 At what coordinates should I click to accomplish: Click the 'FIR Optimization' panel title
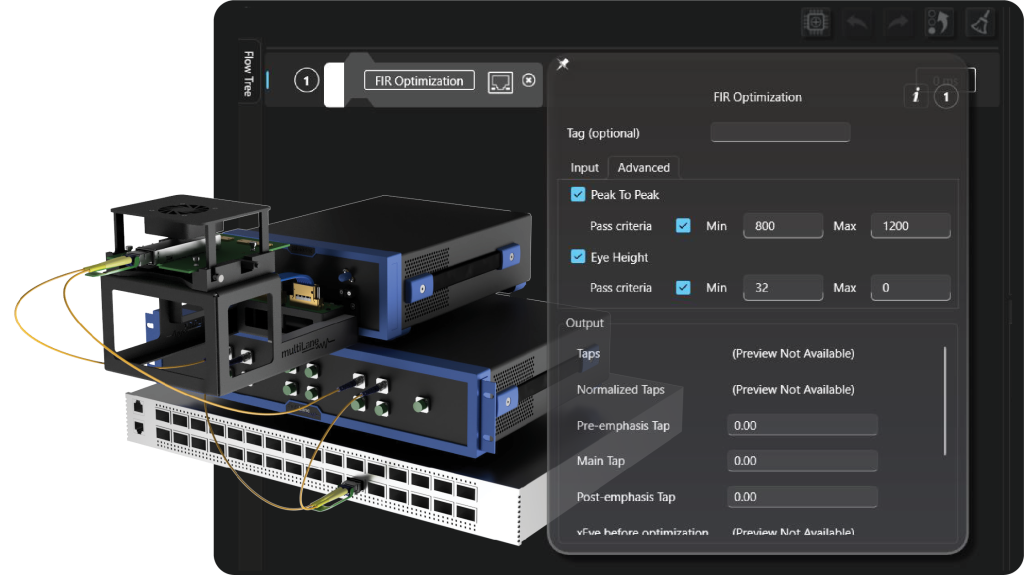point(758,97)
